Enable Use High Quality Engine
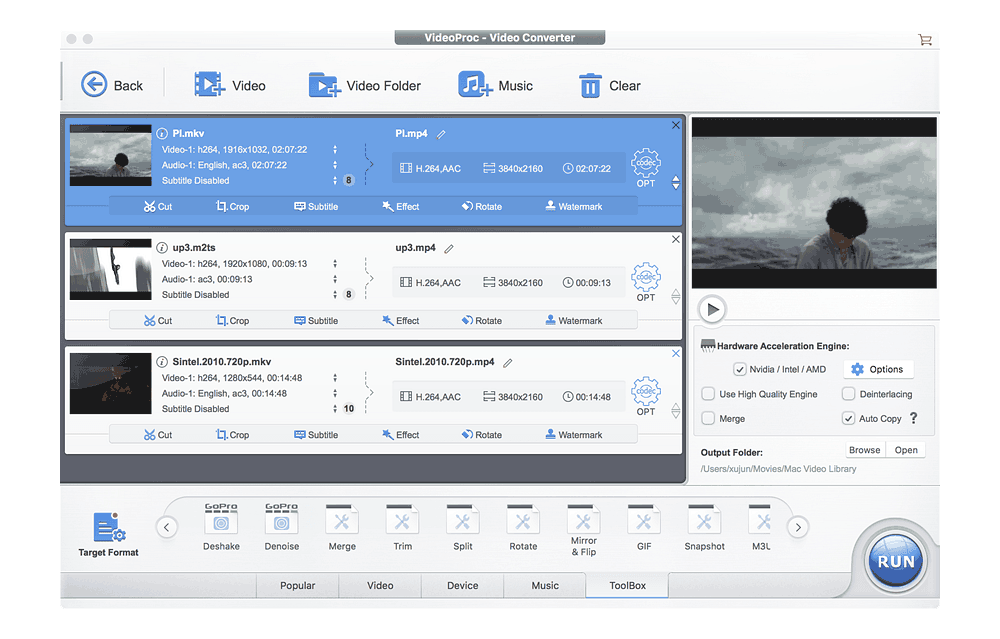 coord(708,394)
